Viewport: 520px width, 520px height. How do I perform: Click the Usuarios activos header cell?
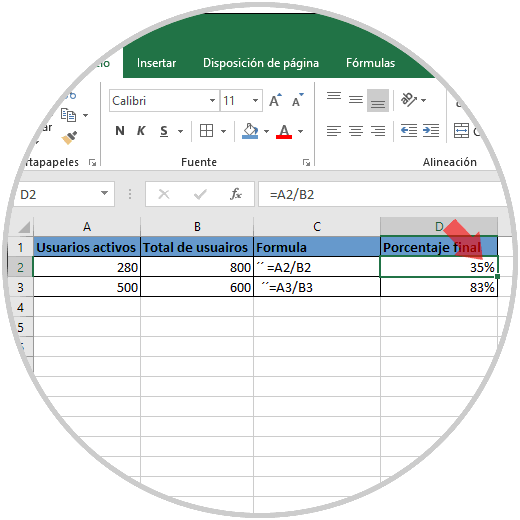(87, 247)
